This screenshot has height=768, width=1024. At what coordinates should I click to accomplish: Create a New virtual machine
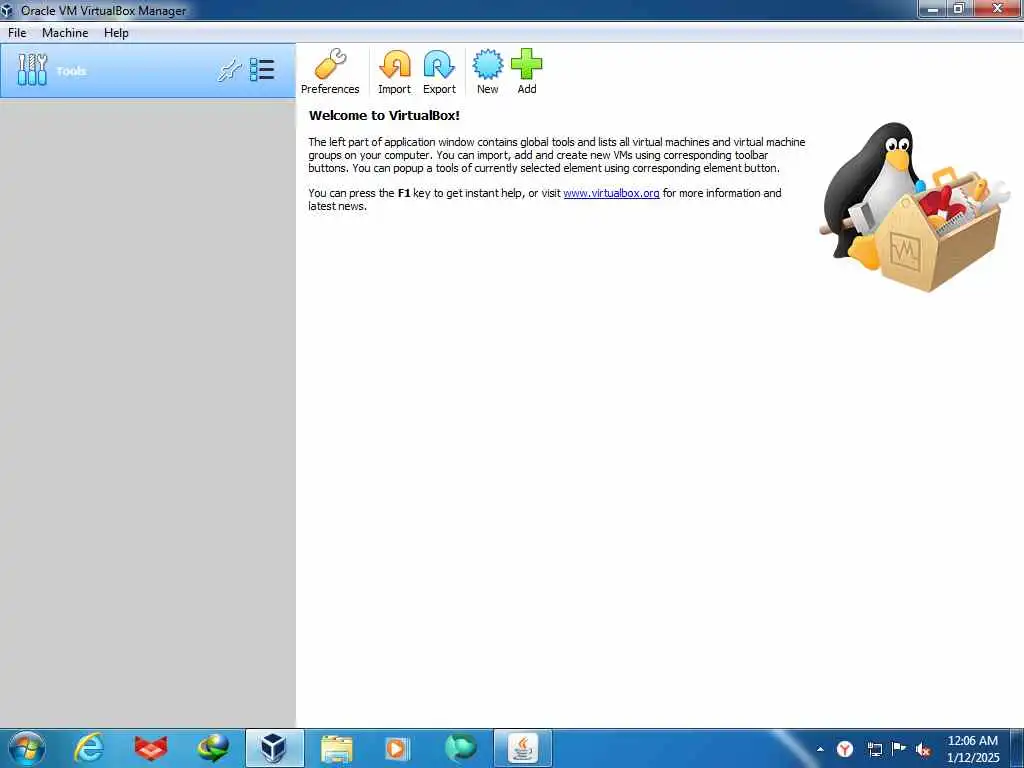488,72
